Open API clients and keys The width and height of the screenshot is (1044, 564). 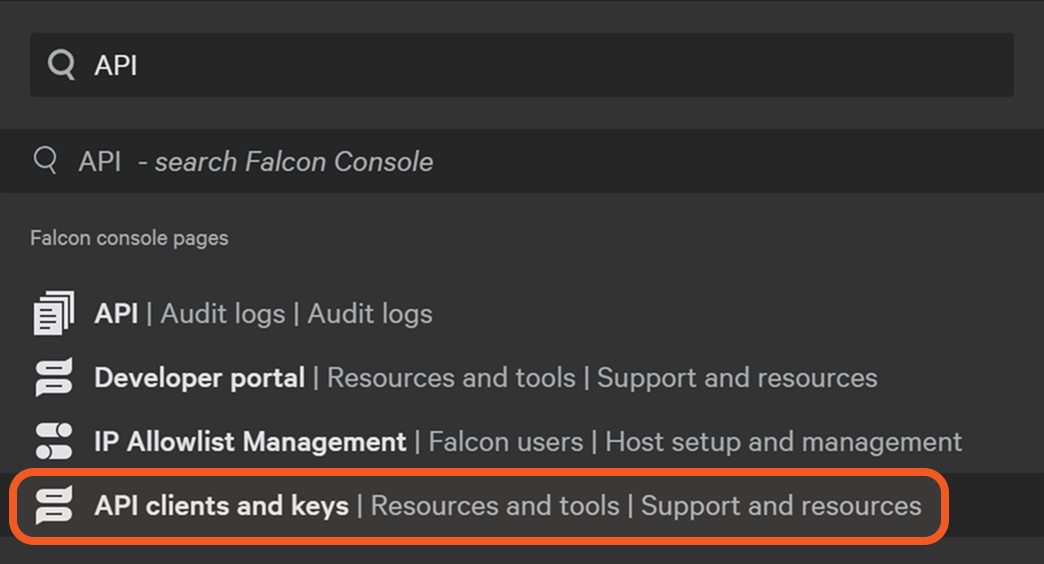[221, 505]
